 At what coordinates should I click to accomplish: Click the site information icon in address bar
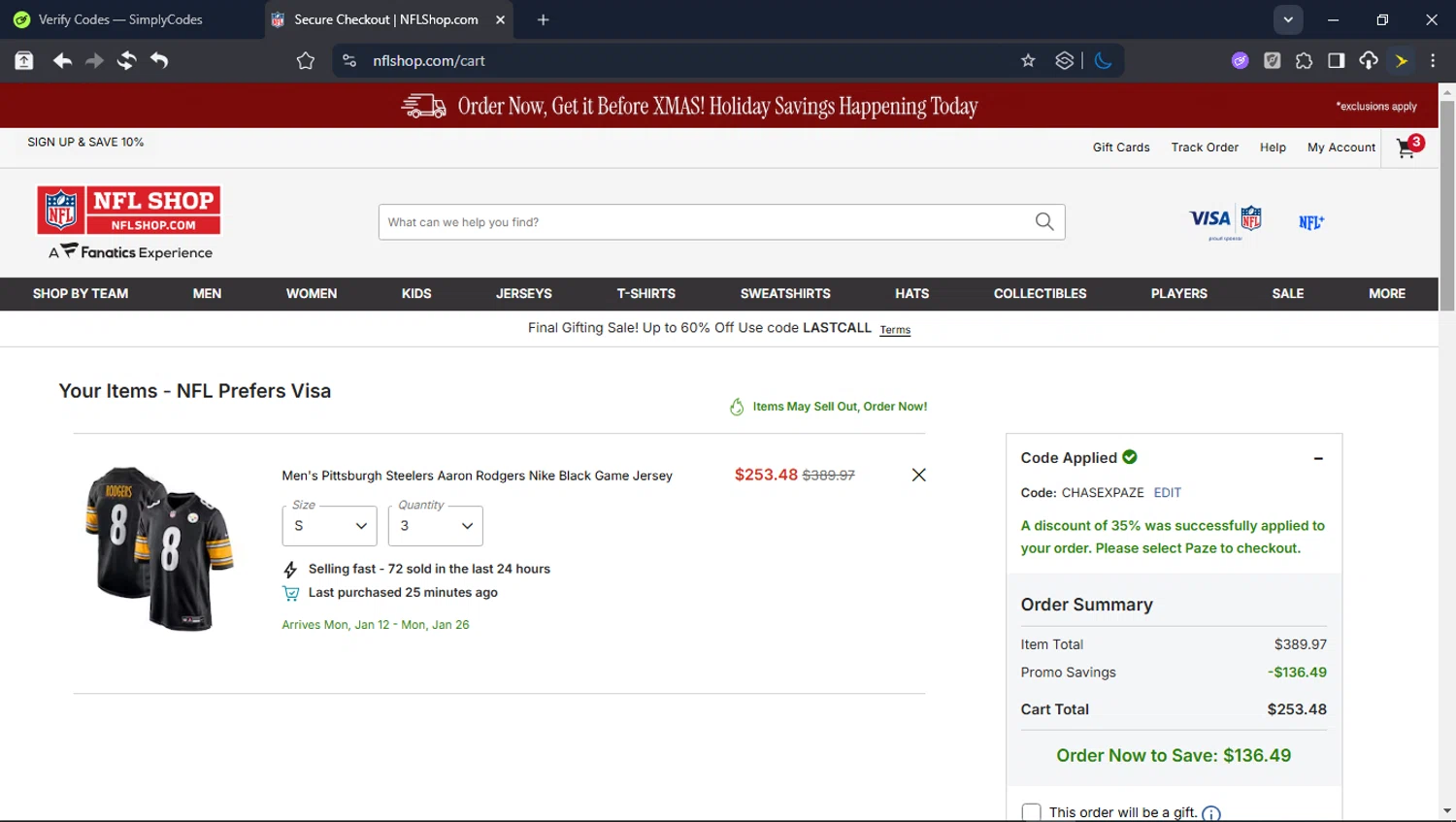349,60
